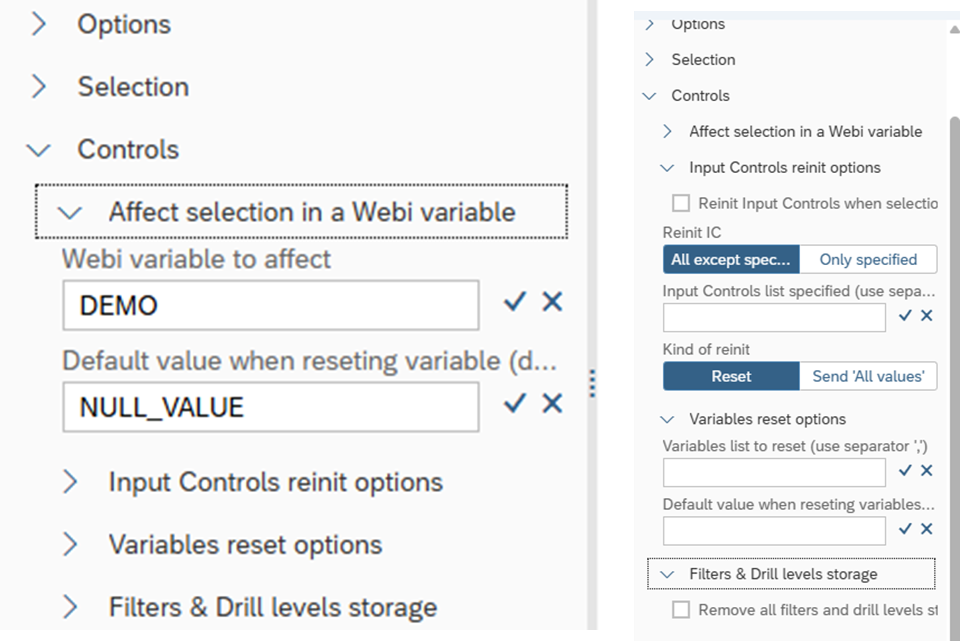Screen dimensions: 960x641
Task: Click the Webi variable to affect input field
Action: pyautogui.click(x=270, y=305)
